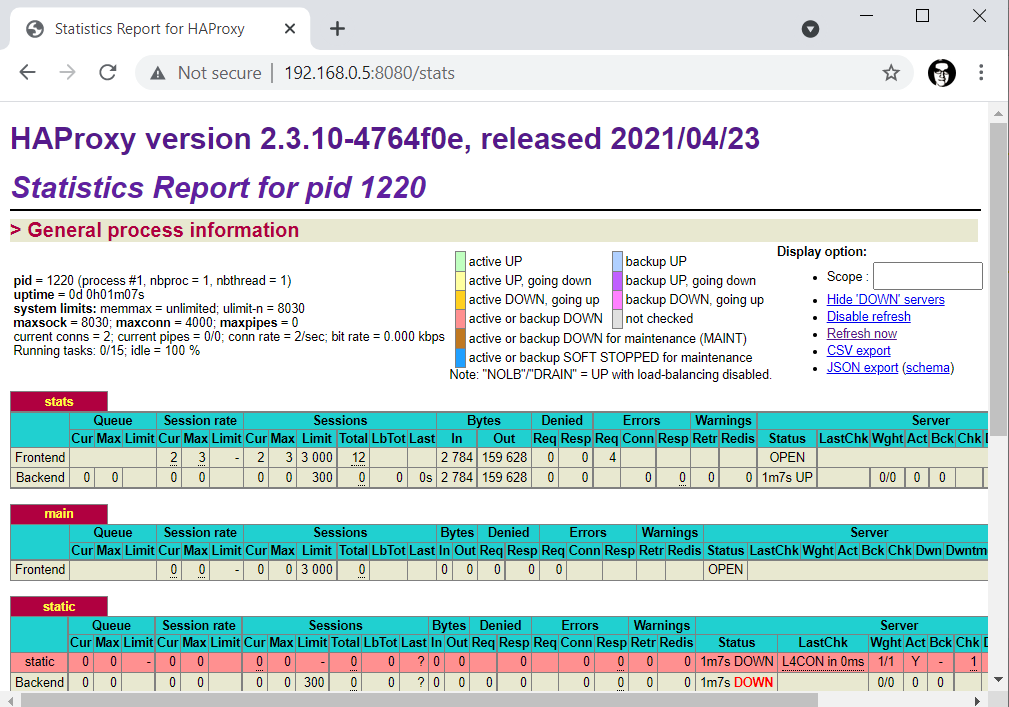
Task: Open the Chrome profile avatar
Action: [941, 73]
